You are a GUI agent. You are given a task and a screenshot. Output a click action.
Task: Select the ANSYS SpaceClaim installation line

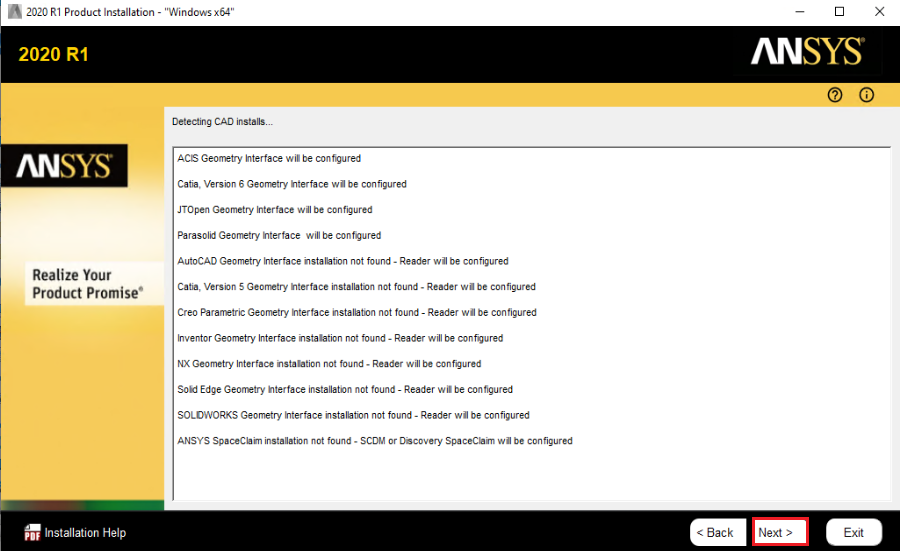(x=375, y=441)
